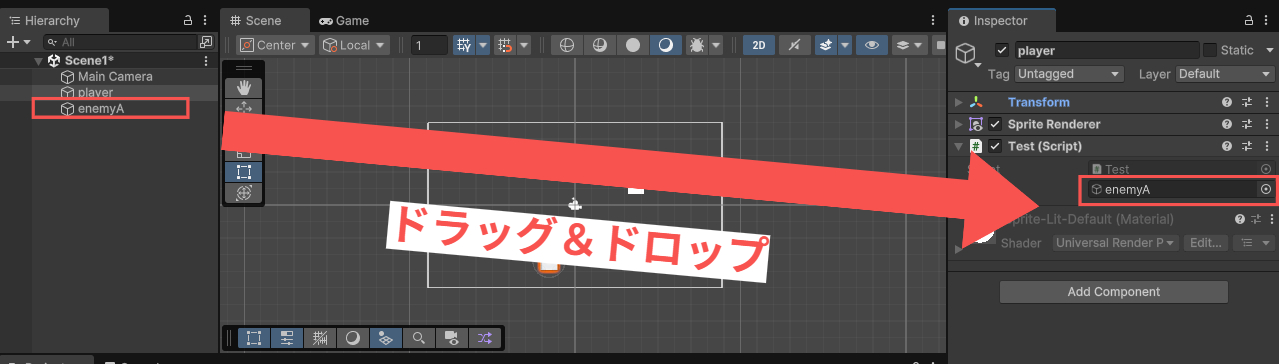Expand the Transform component foldout
This screenshot has height=364, width=1279.
coord(958,102)
